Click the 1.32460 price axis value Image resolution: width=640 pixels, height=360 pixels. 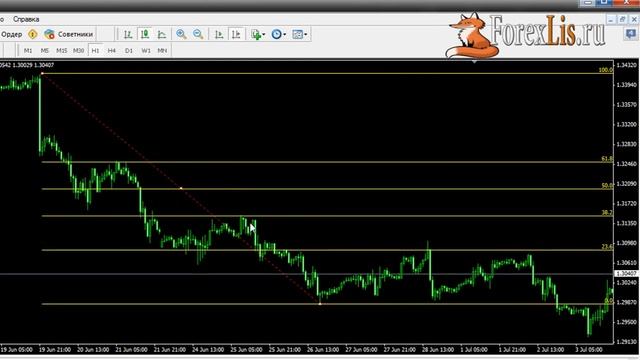pyautogui.click(x=627, y=164)
